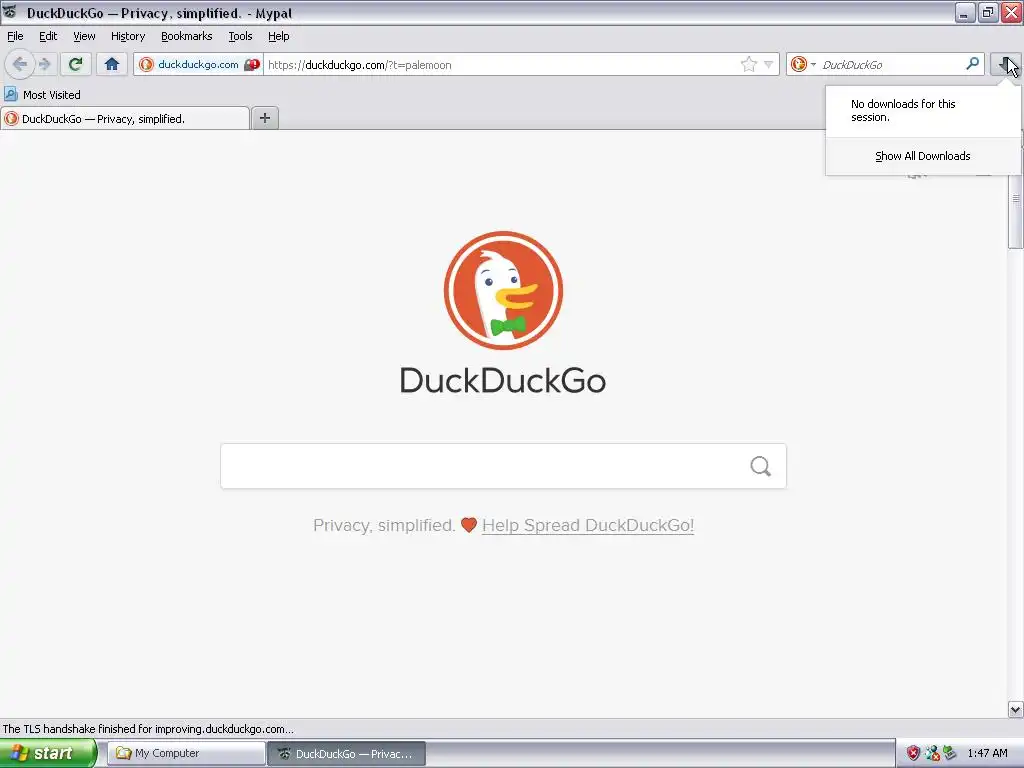The height and width of the screenshot is (768, 1024).
Task: Open the Tools menu
Action: point(240,36)
